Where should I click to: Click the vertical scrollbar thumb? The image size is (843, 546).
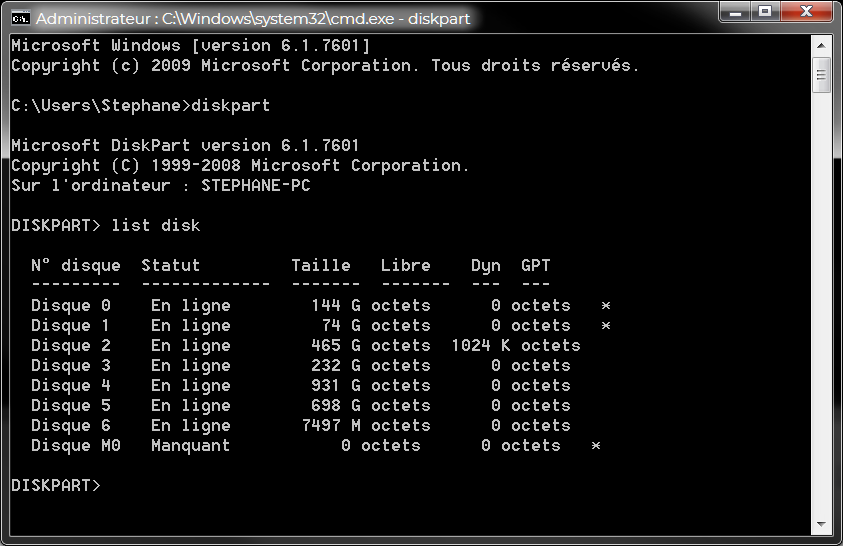[821, 74]
